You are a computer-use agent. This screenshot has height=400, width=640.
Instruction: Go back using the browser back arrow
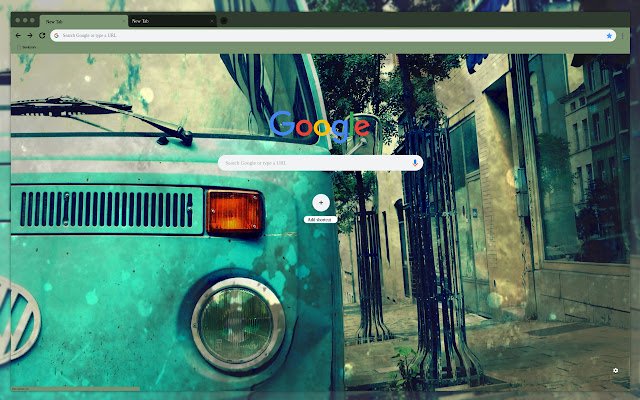click(x=18, y=36)
